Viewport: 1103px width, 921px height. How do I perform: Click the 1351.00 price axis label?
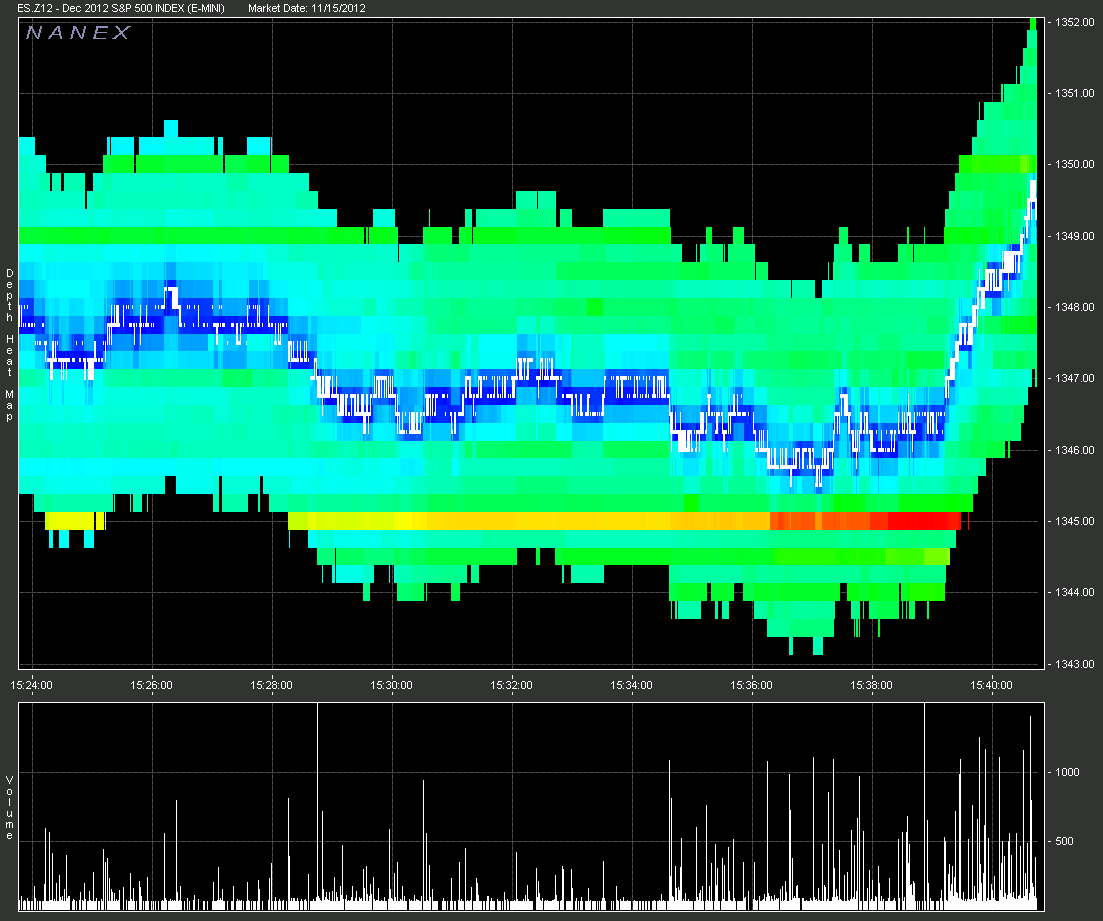pyautogui.click(x=1074, y=93)
